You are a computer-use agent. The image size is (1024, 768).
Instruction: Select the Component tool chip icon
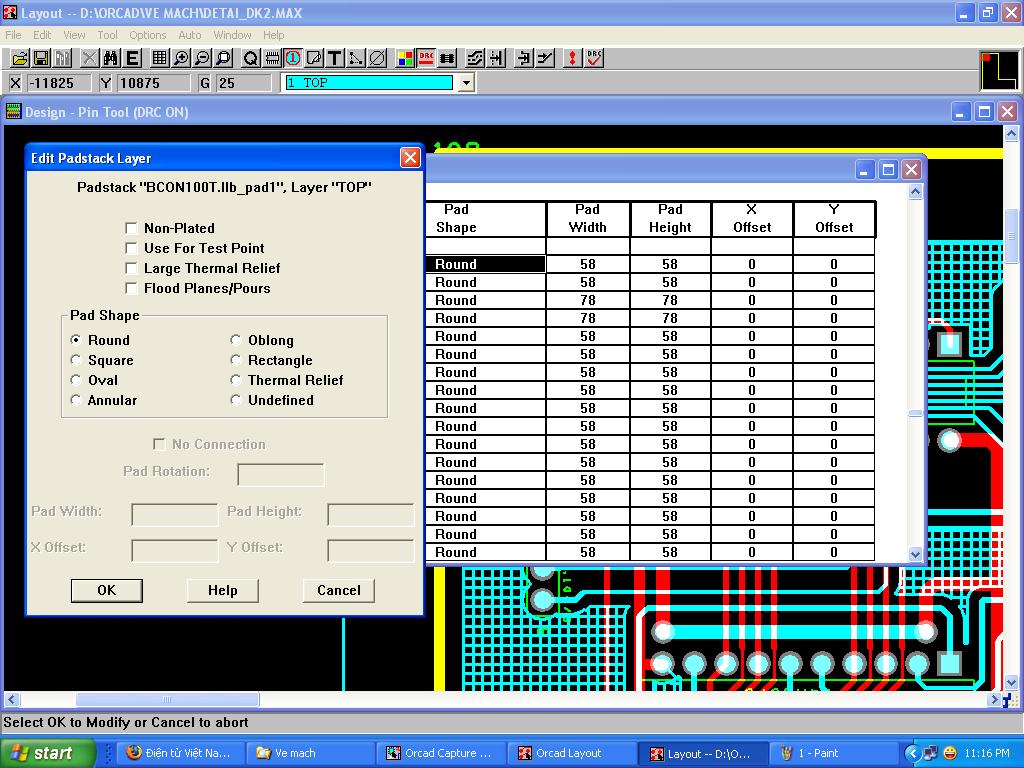point(272,59)
